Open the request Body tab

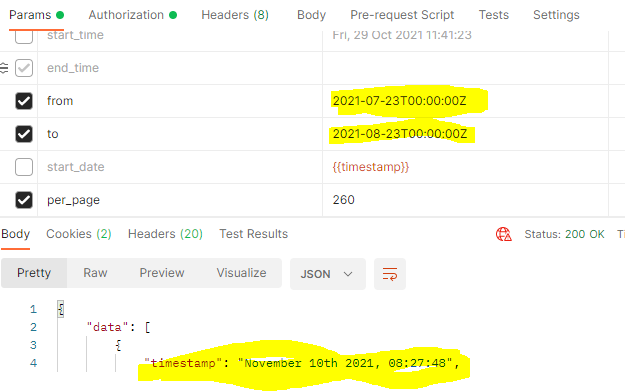click(x=311, y=15)
